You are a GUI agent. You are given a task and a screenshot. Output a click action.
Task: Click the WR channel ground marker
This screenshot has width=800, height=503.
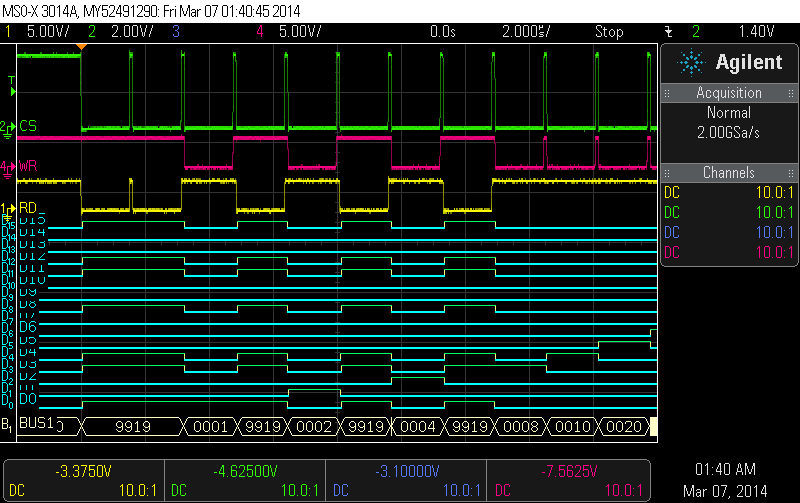(x=8, y=170)
